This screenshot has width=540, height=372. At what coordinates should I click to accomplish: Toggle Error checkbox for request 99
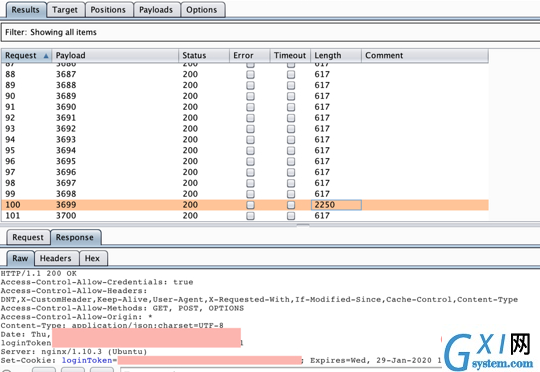250,194
